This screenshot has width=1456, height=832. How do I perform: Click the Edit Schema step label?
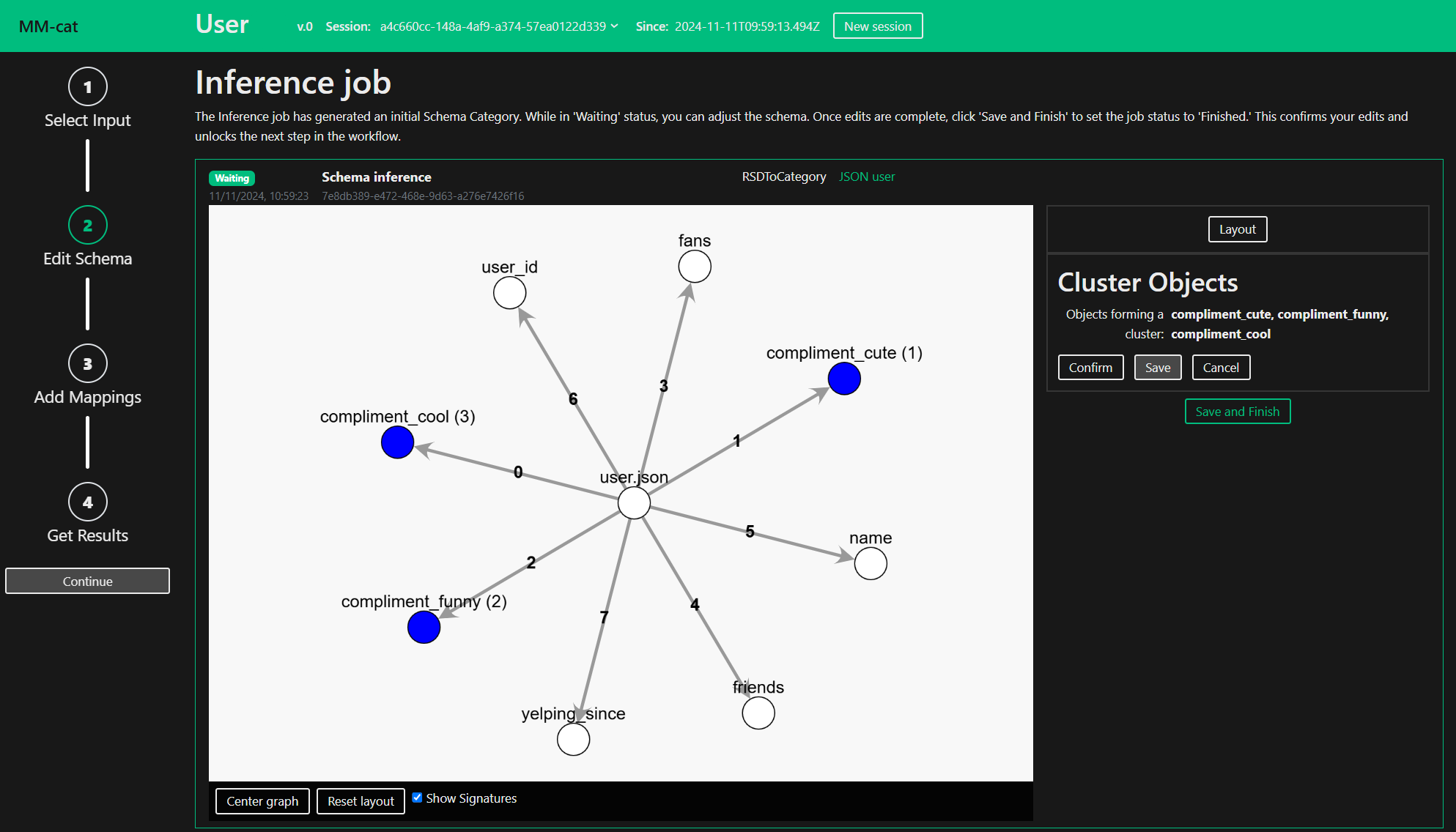[x=88, y=259]
